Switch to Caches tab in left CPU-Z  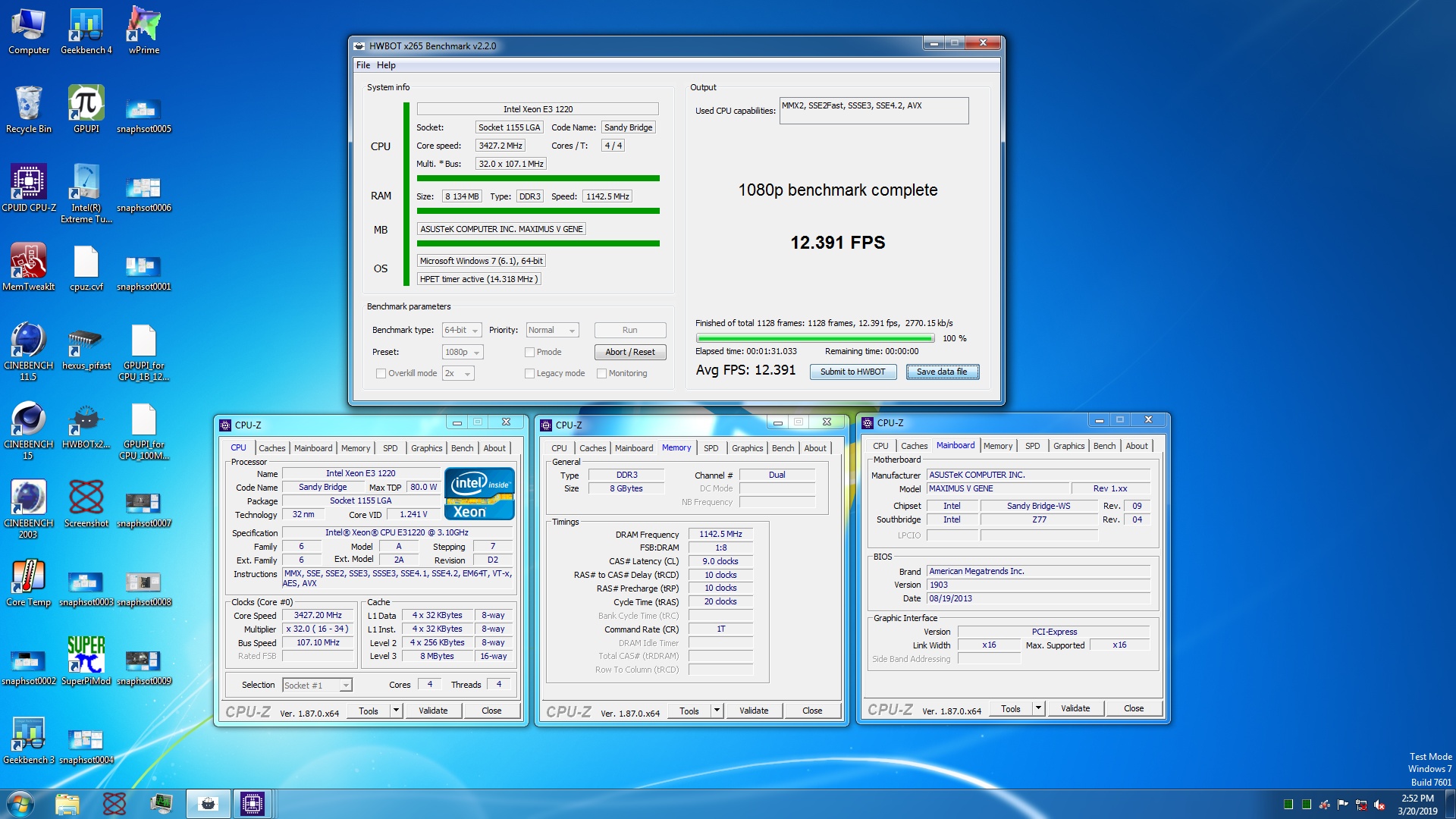tap(272, 448)
